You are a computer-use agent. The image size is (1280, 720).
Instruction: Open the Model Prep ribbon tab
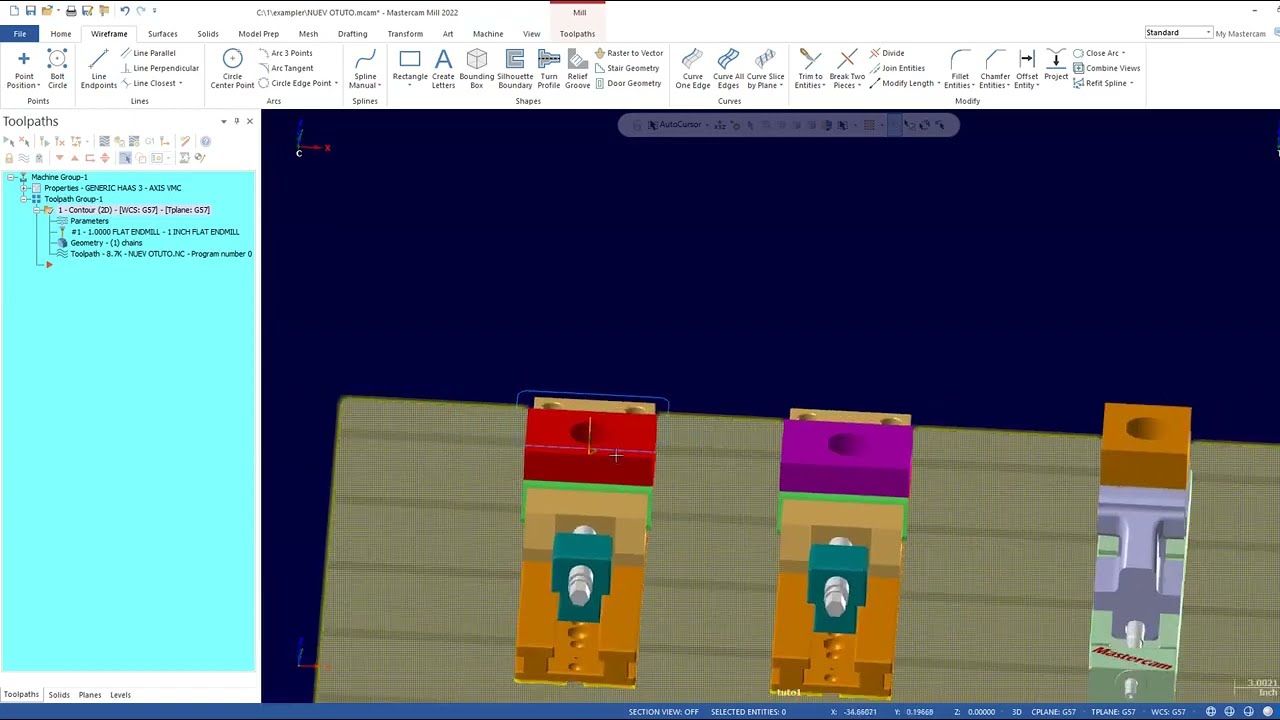258,34
